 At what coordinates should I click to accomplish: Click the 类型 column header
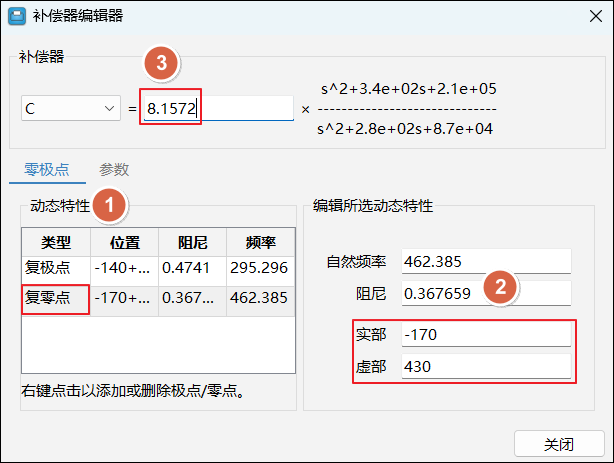[56, 242]
